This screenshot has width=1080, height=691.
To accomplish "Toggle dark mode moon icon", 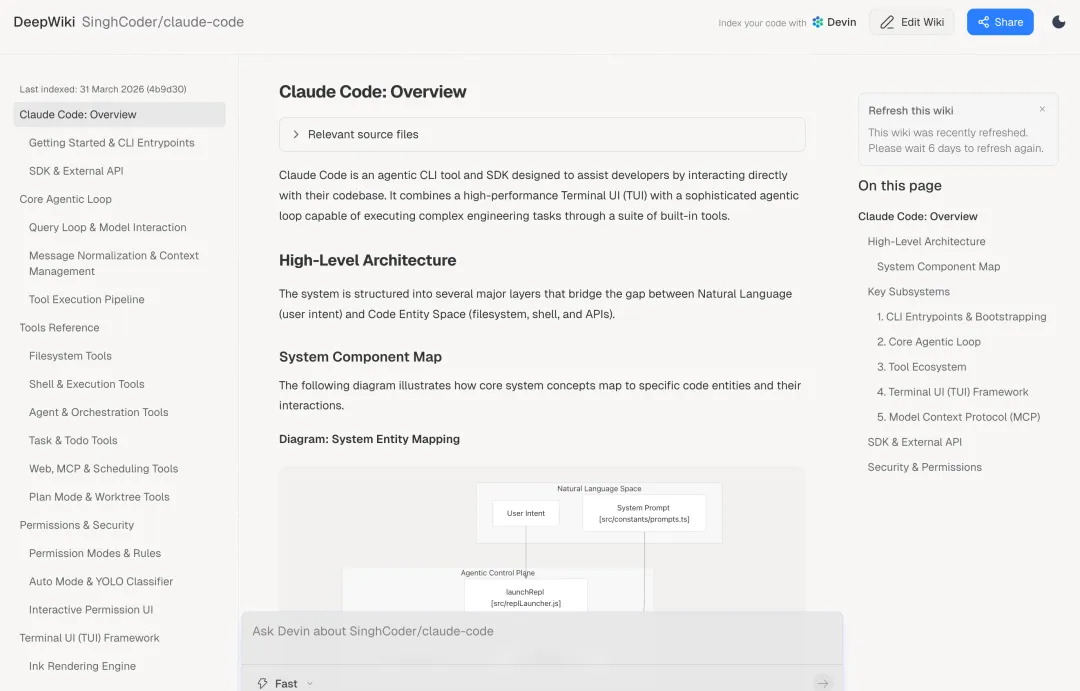I will click(1058, 22).
